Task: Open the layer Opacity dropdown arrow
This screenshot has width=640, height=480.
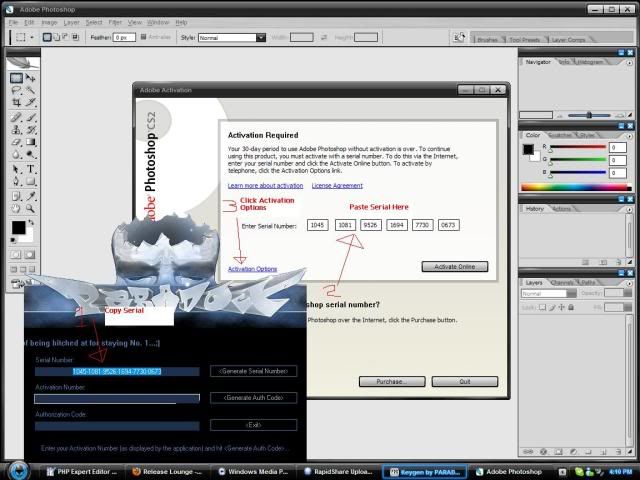Action: point(628,293)
